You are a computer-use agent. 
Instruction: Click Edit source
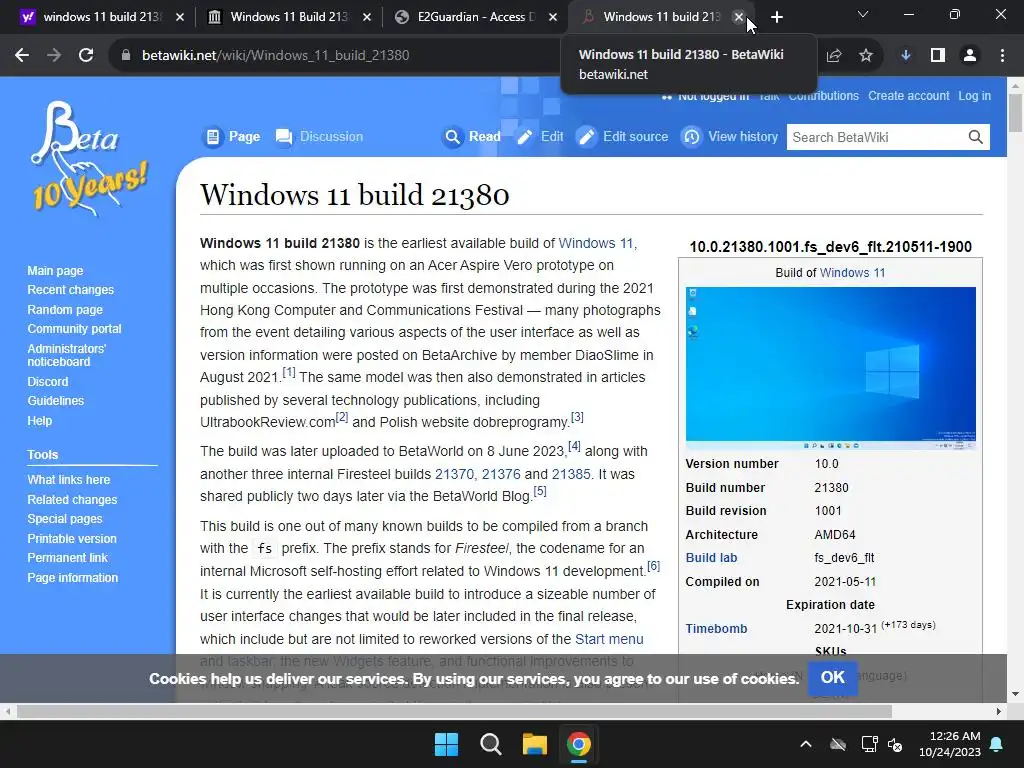[623, 136]
